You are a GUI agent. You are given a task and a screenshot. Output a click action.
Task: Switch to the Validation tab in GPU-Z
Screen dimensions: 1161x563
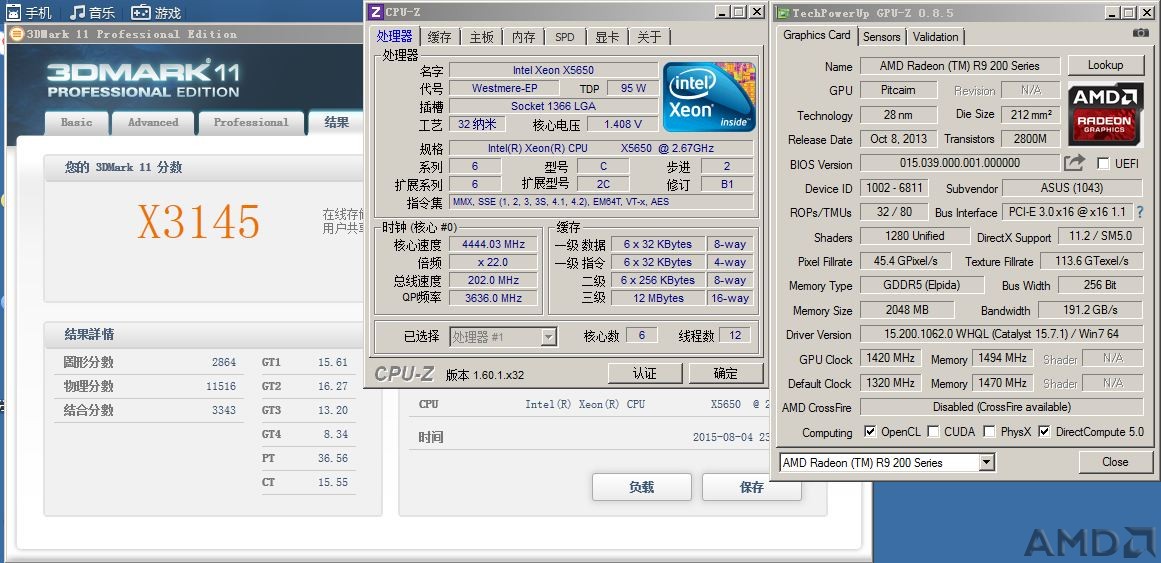935,36
